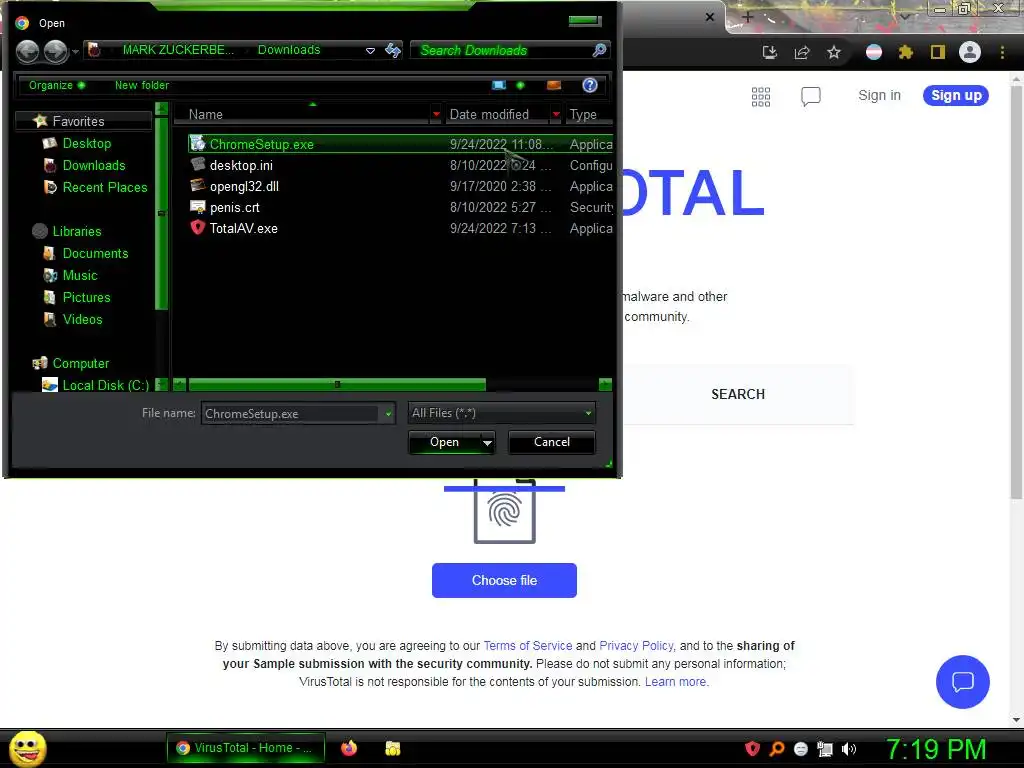Cancel the Open dialog
The image size is (1024, 768).
552,442
